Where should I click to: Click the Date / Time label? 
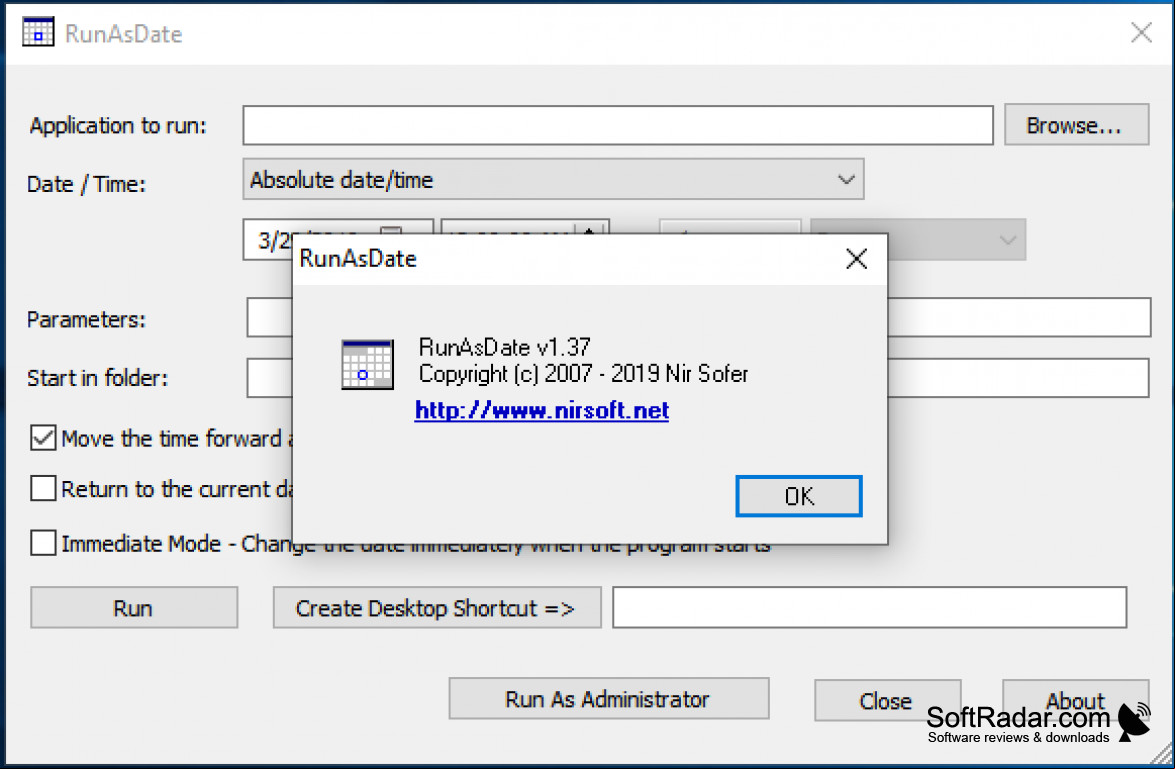tap(86, 184)
